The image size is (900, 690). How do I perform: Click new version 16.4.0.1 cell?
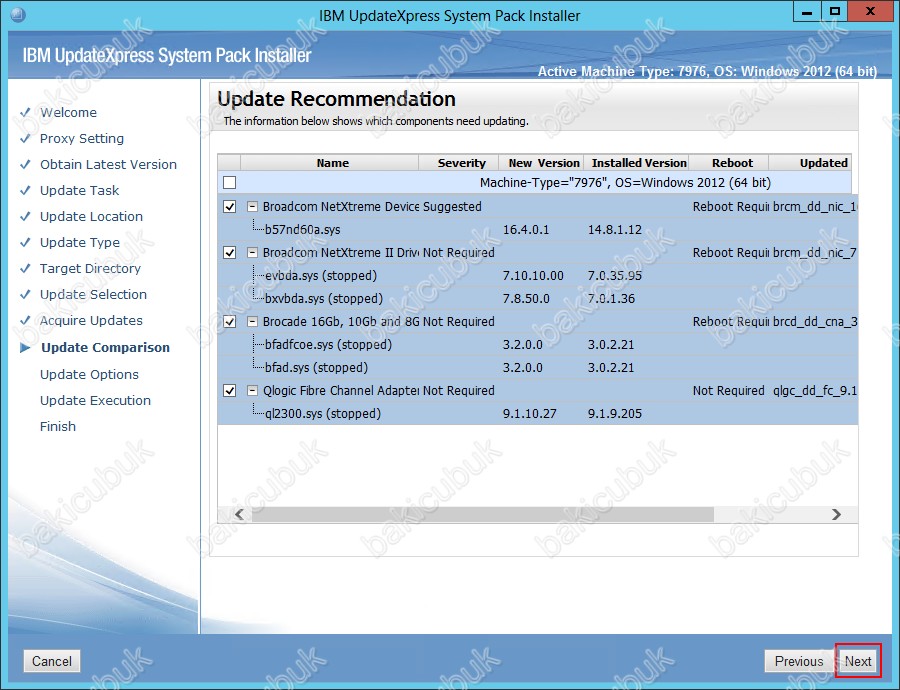pos(526,230)
